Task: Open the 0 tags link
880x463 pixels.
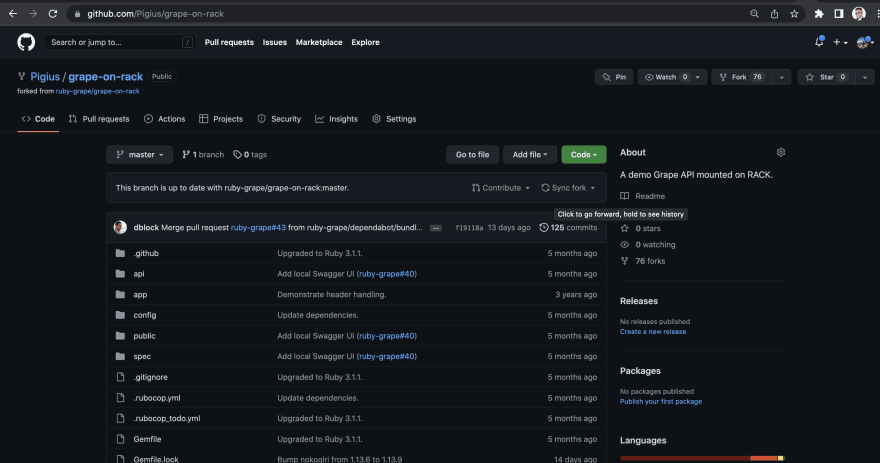Action: coord(250,154)
